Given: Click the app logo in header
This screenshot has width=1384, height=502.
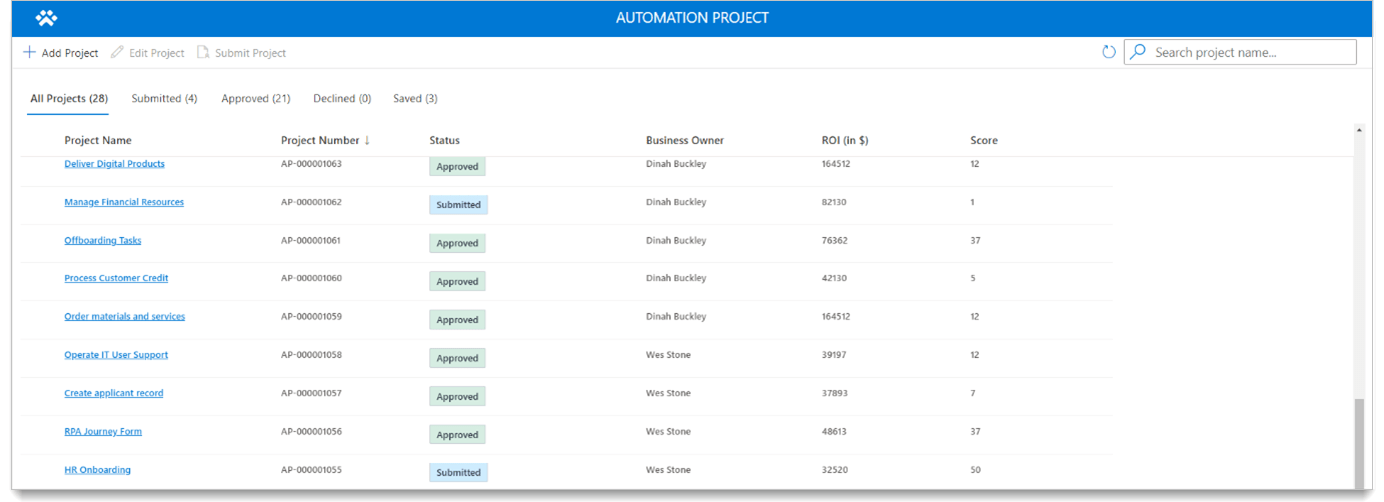Looking at the screenshot, I should tap(46, 18).
